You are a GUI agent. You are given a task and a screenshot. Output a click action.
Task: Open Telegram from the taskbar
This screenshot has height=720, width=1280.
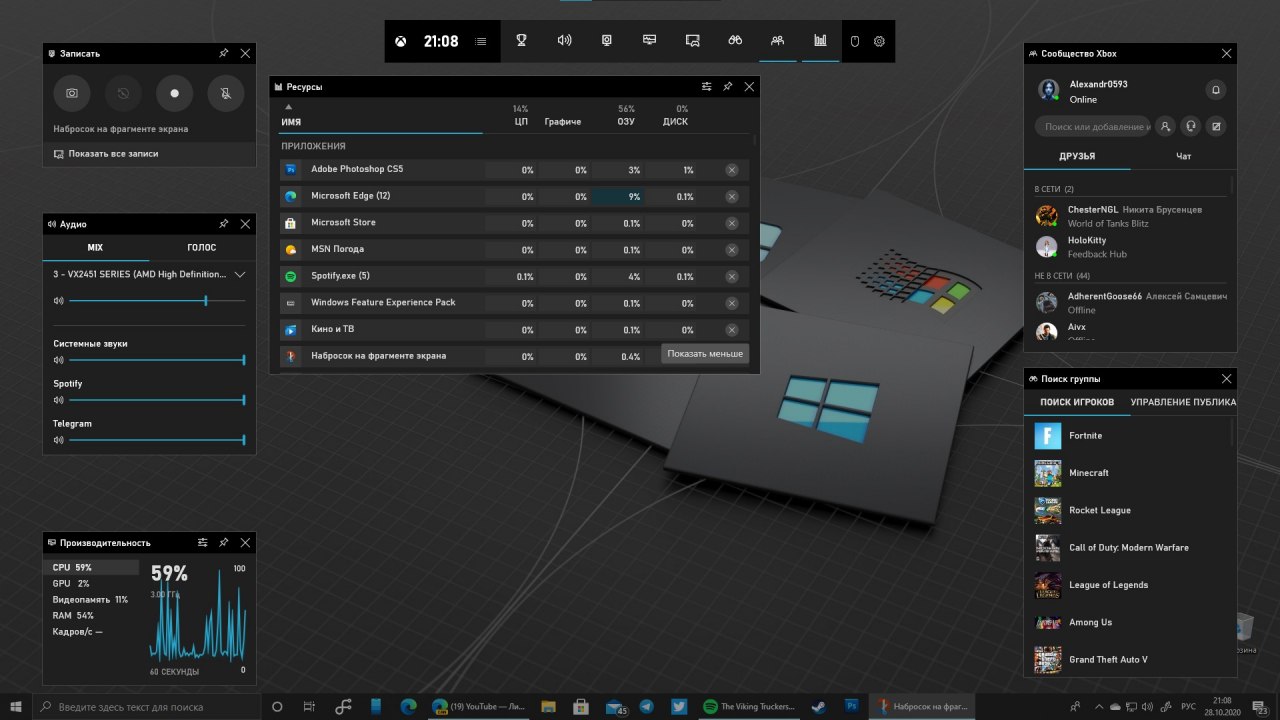tap(647, 706)
